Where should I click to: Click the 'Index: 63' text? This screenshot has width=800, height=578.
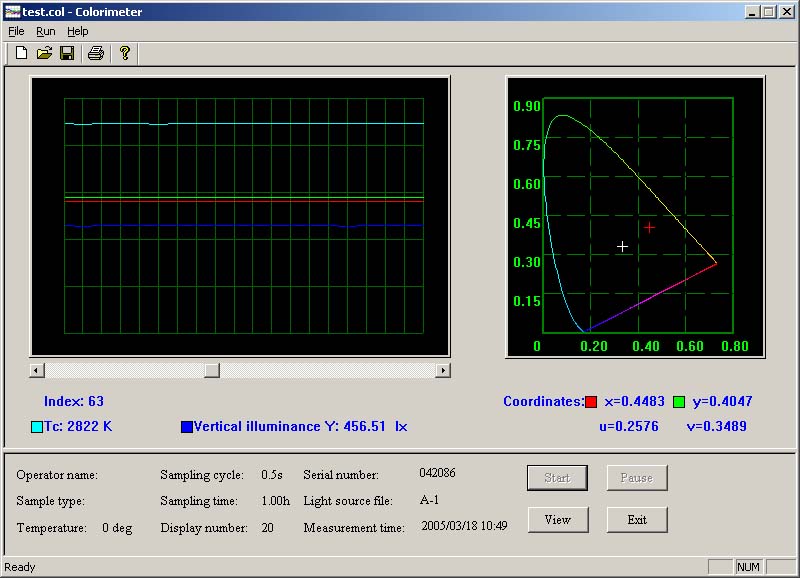click(x=74, y=401)
